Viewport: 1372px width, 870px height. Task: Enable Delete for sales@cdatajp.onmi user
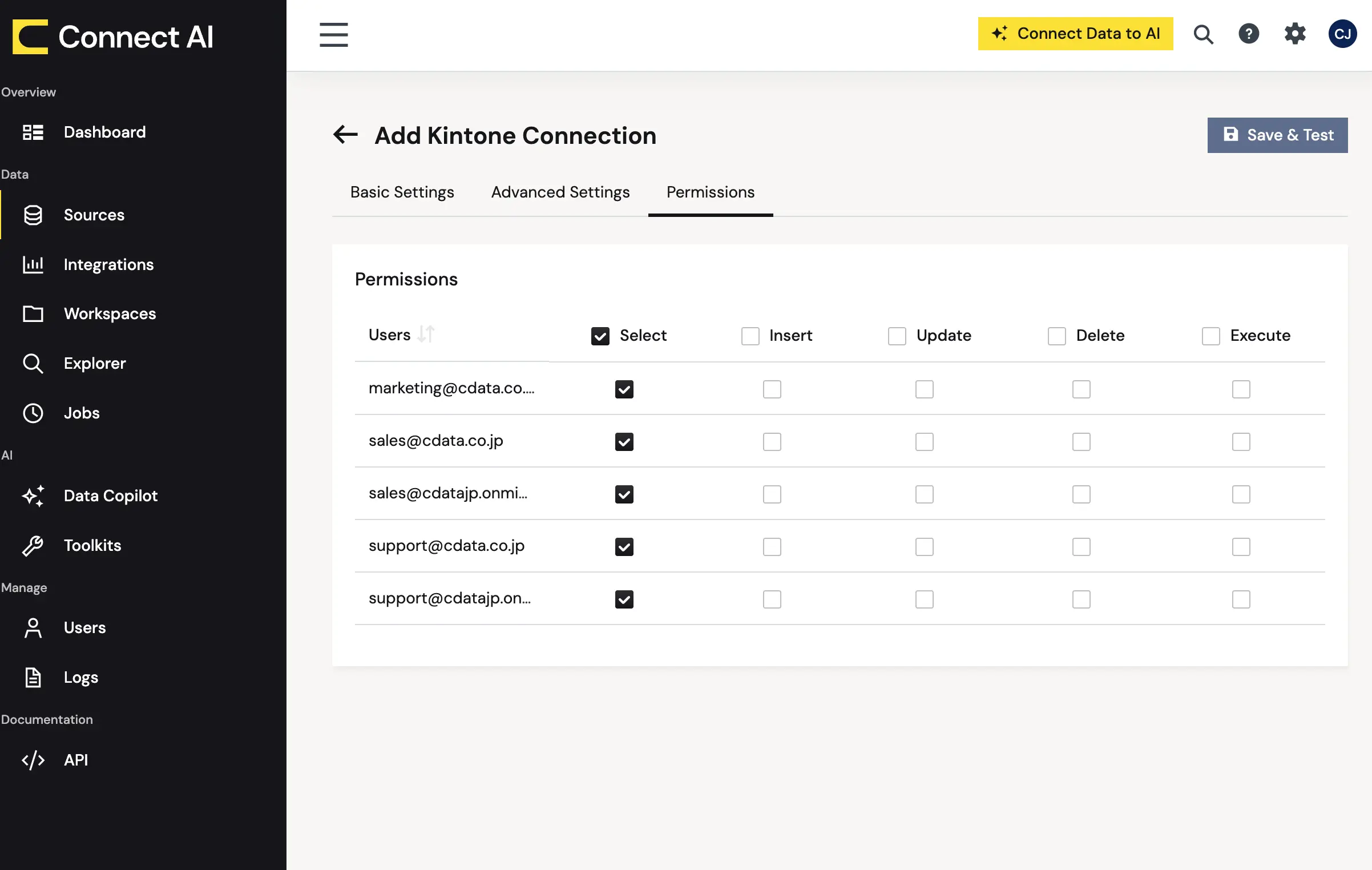coord(1082,494)
